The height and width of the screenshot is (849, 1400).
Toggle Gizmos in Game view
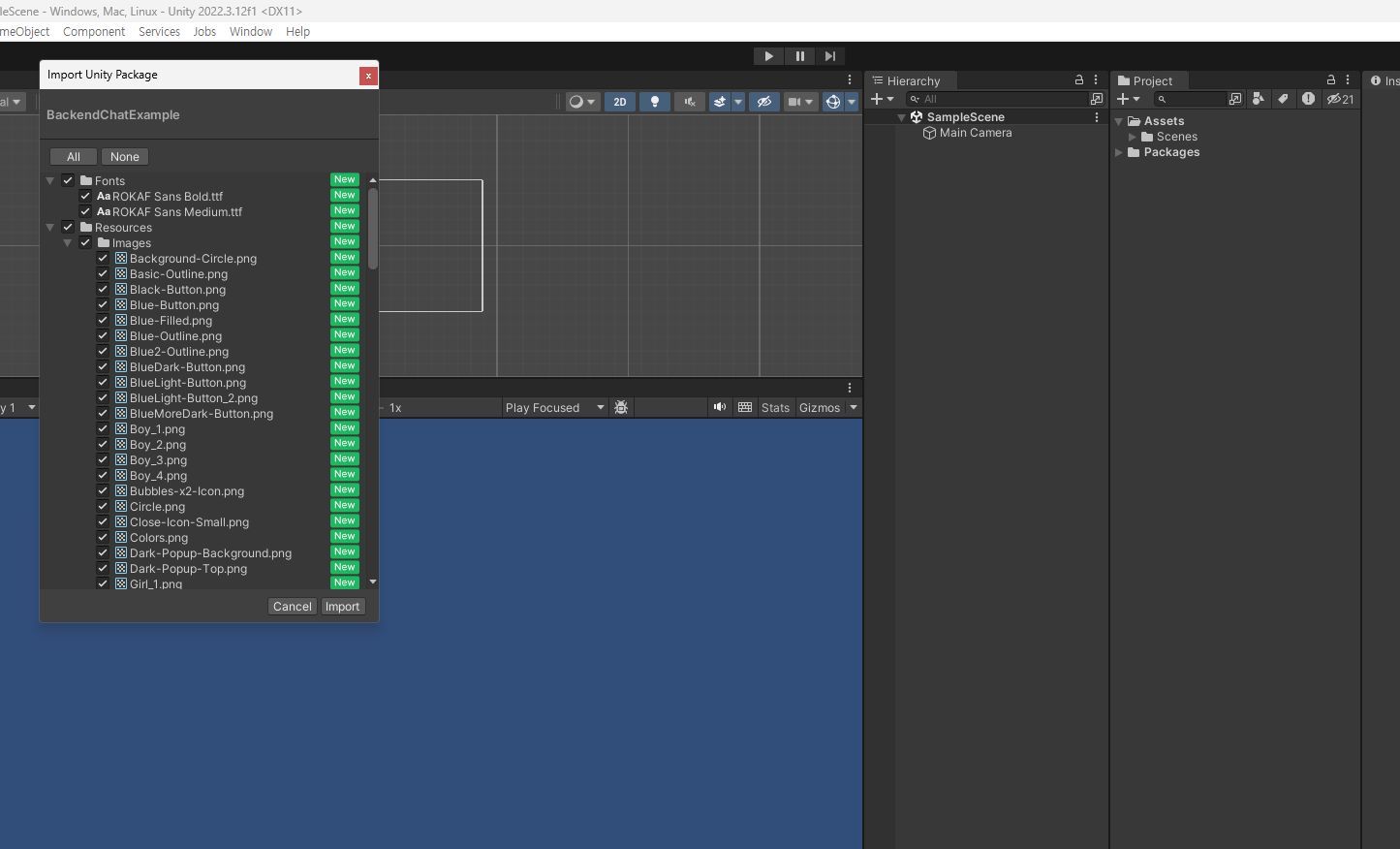coord(820,408)
